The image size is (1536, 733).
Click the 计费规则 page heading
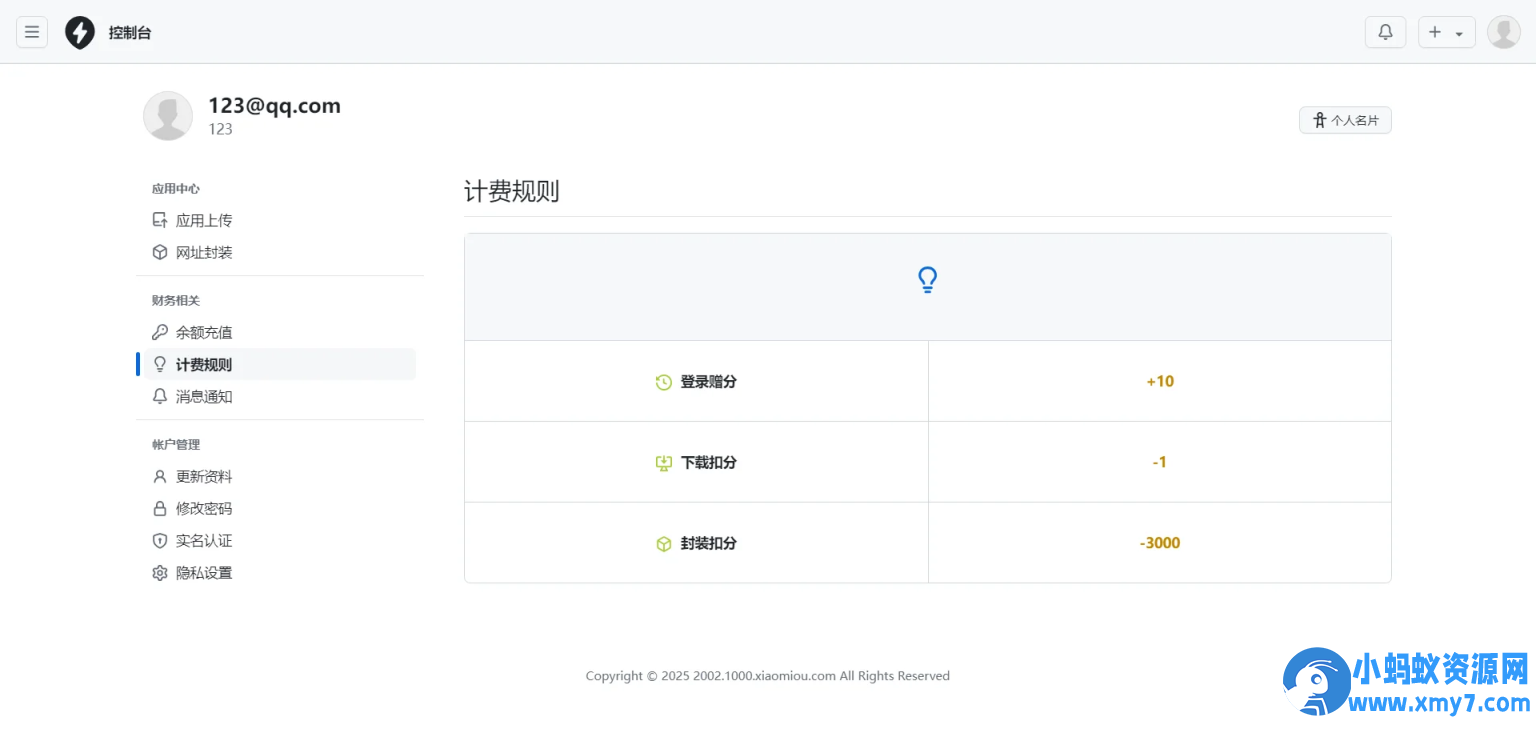tap(512, 191)
